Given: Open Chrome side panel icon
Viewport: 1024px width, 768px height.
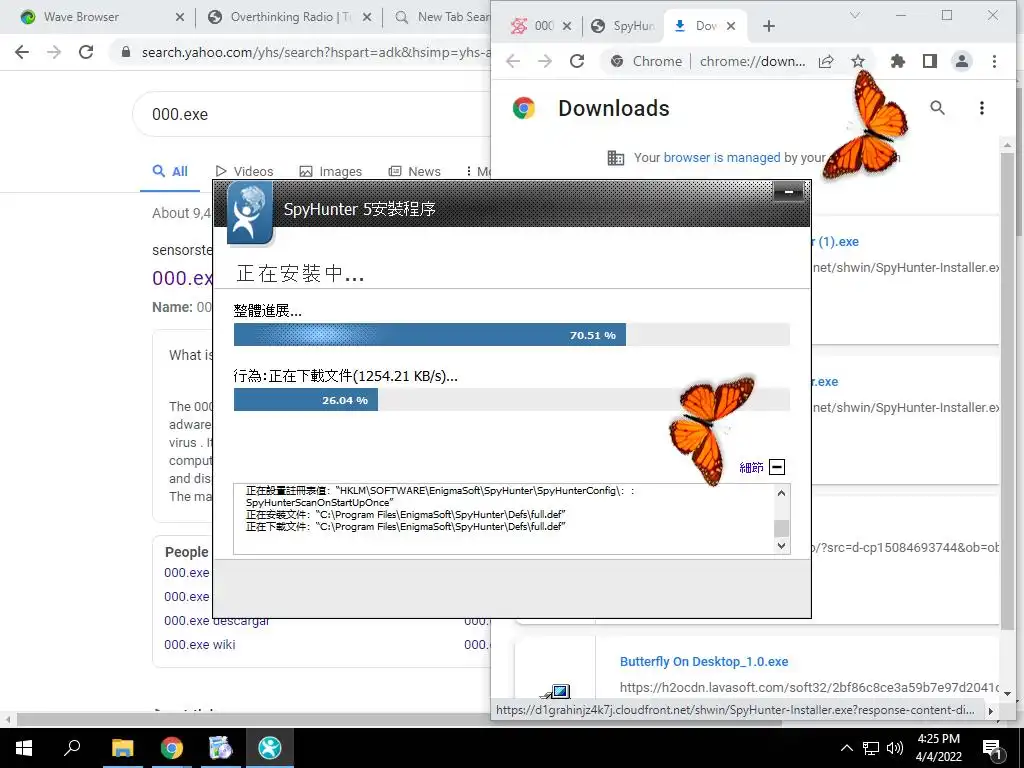Looking at the screenshot, I should [x=930, y=61].
